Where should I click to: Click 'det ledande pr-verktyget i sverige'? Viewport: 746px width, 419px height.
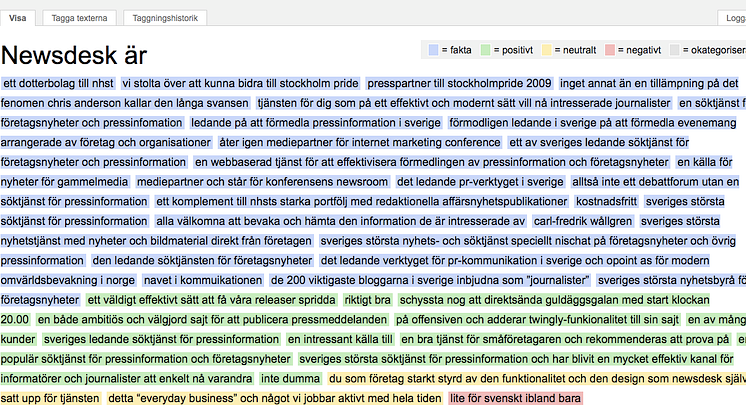point(480,182)
